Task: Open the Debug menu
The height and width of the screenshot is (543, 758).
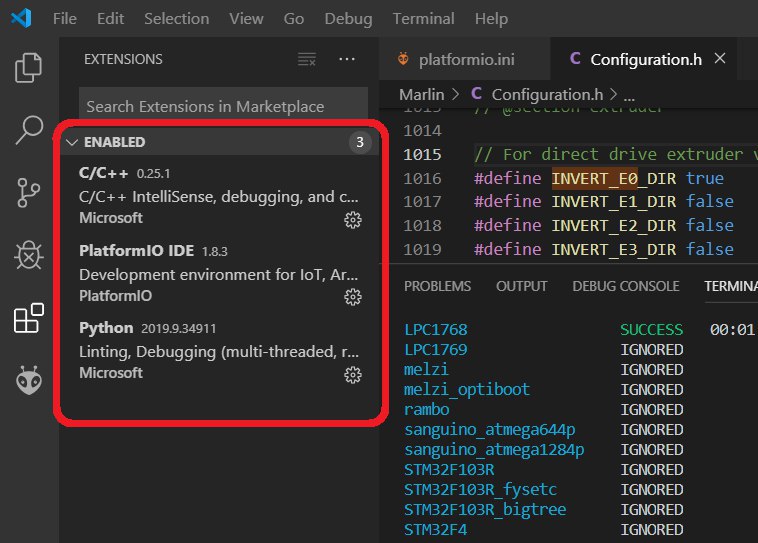Action: click(x=348, y=19)
